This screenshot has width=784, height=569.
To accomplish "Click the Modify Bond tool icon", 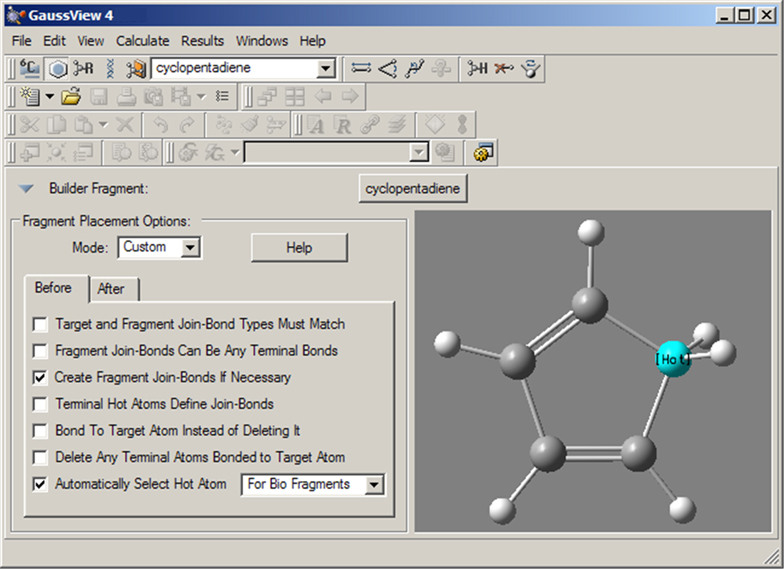I will click(x=361, y=69).
